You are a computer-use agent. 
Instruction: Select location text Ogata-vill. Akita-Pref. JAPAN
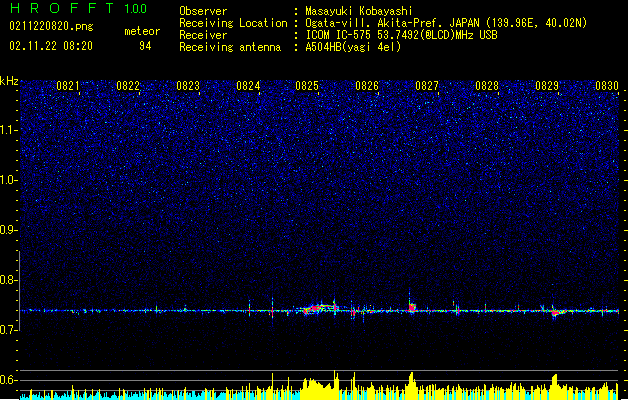point(392,23)
